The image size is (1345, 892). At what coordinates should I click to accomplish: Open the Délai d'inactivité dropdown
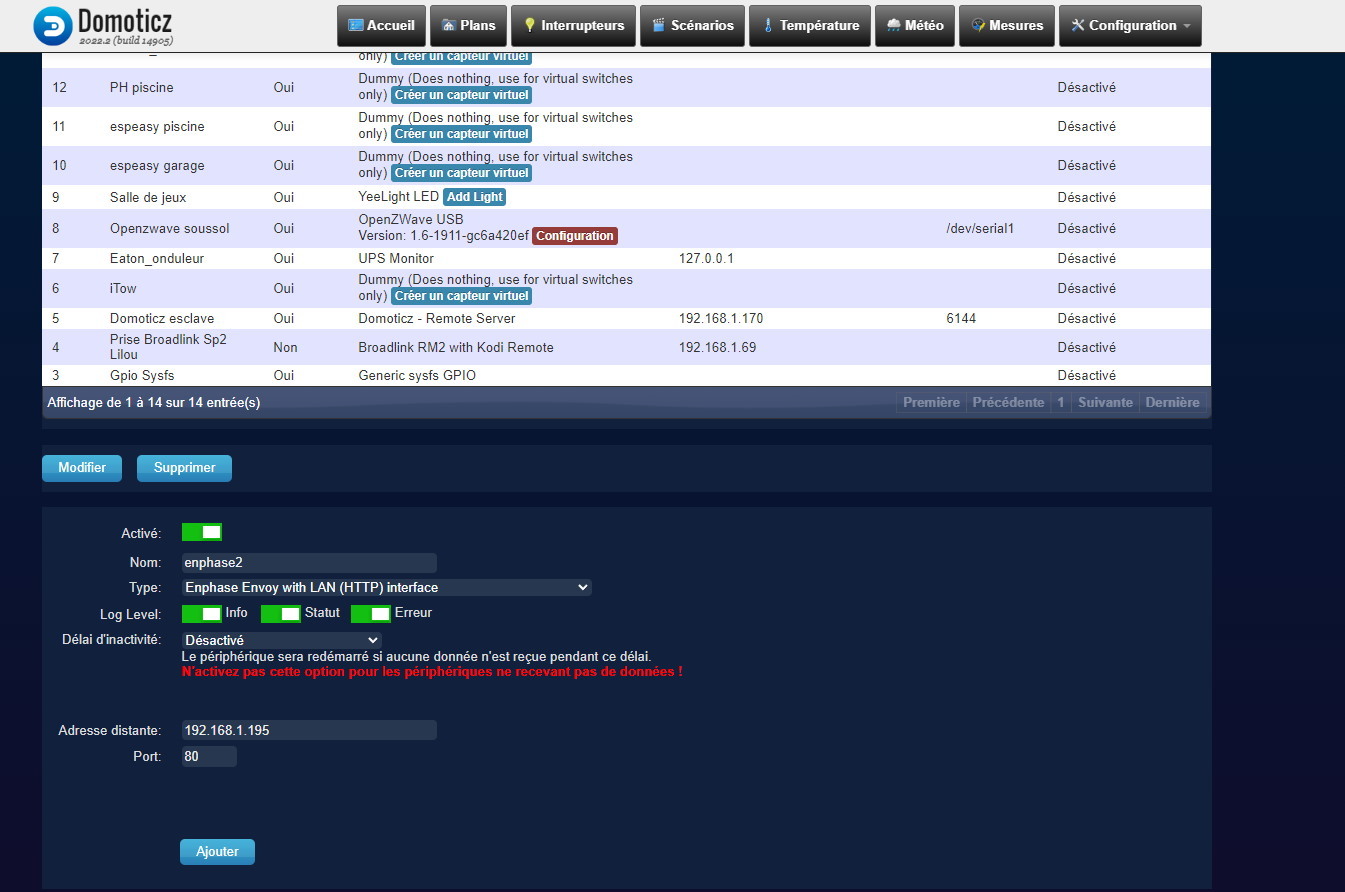click(282, 640)
